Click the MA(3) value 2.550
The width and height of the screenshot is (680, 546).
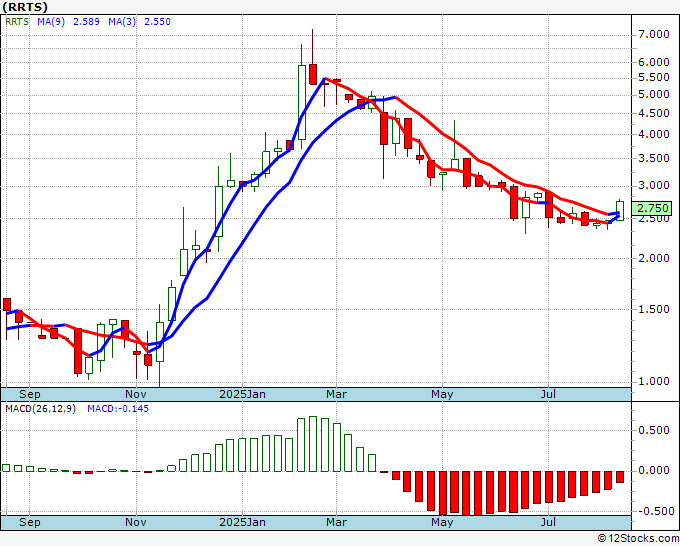pyautogui.click(x=157, y=22)
